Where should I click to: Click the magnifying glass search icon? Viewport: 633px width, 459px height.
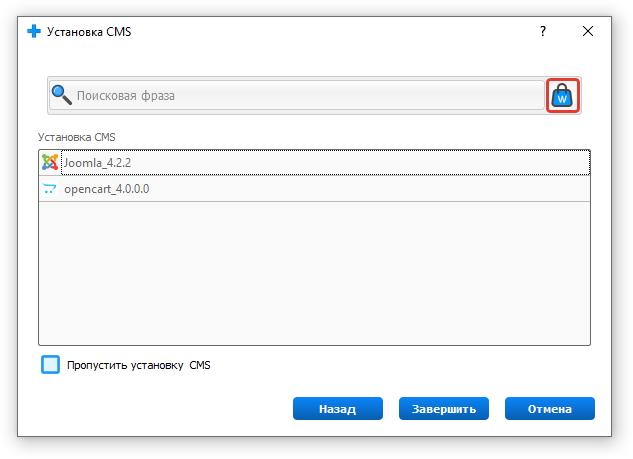pos(62,95)
